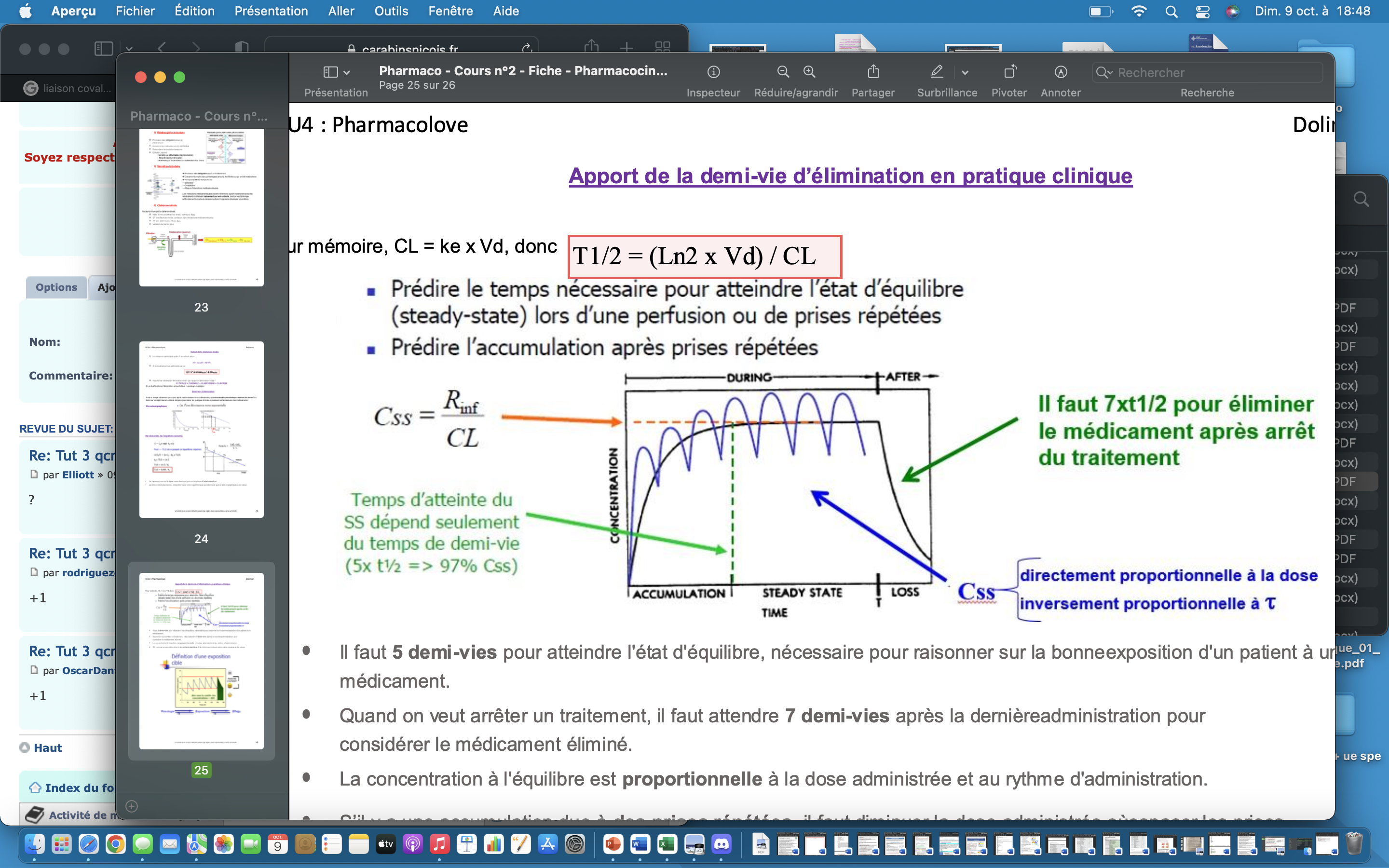This screenshot has width=1389, height=868.
Task: Click the zoom out magnifier icon
Action: [783, 72]
